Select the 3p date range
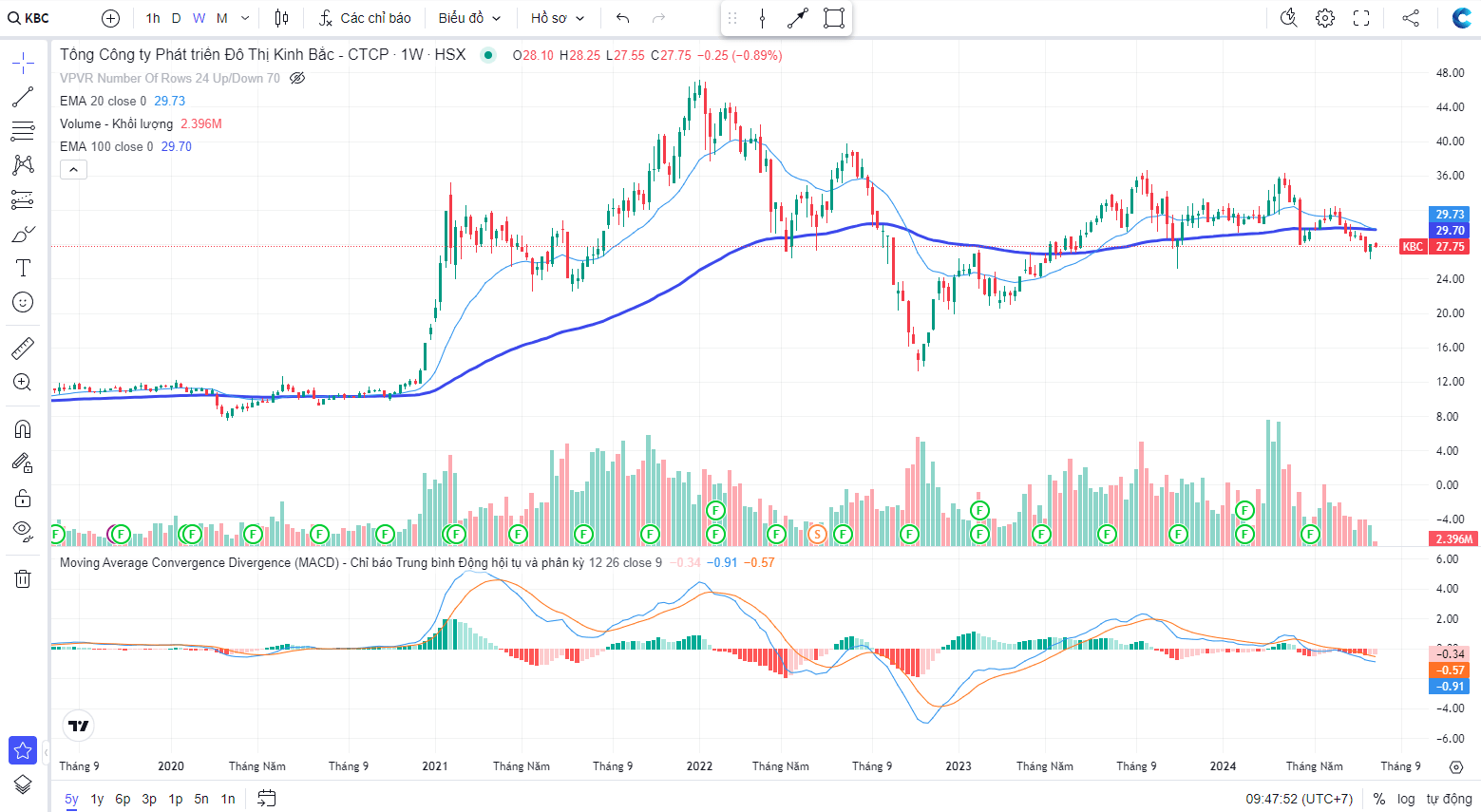Screen dimensions: 1481x812 pos(149,799)
